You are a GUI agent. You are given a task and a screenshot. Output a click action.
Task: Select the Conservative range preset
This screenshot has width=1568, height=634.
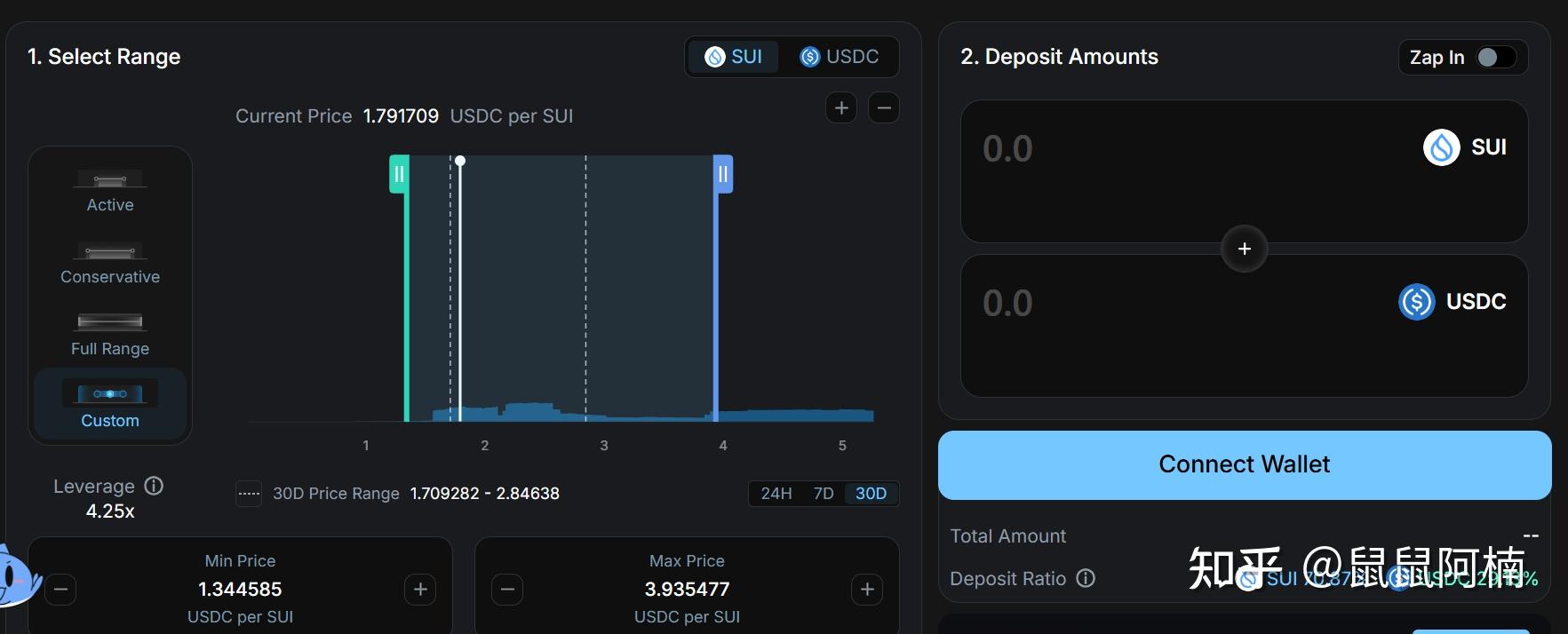coord(110,263)
